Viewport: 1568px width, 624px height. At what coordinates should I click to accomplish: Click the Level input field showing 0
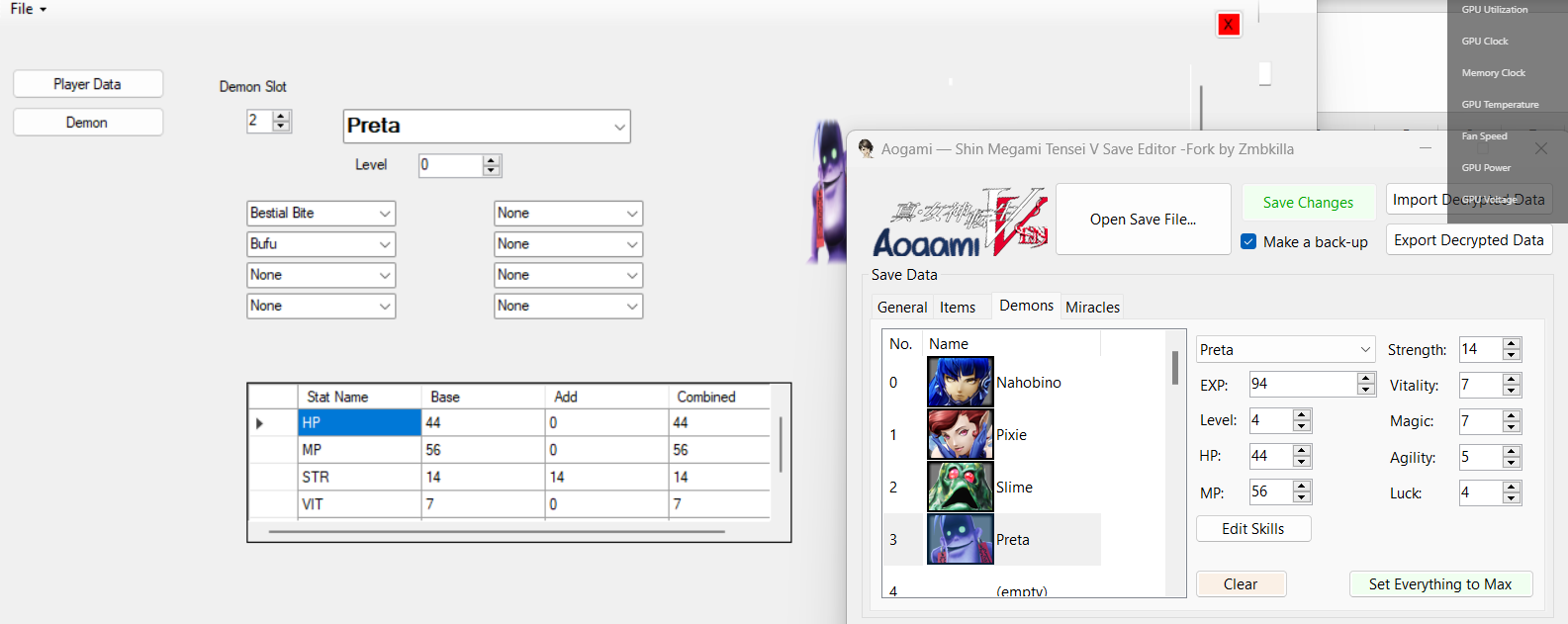[451, 165]
